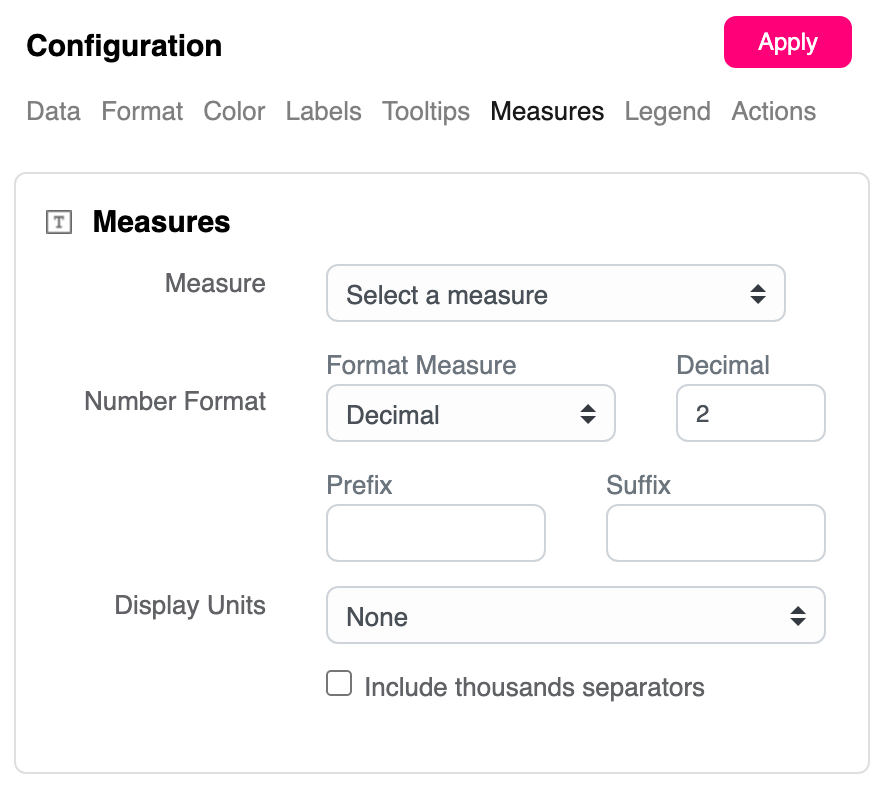Focus the Prefix text field

tap(435, 533)
